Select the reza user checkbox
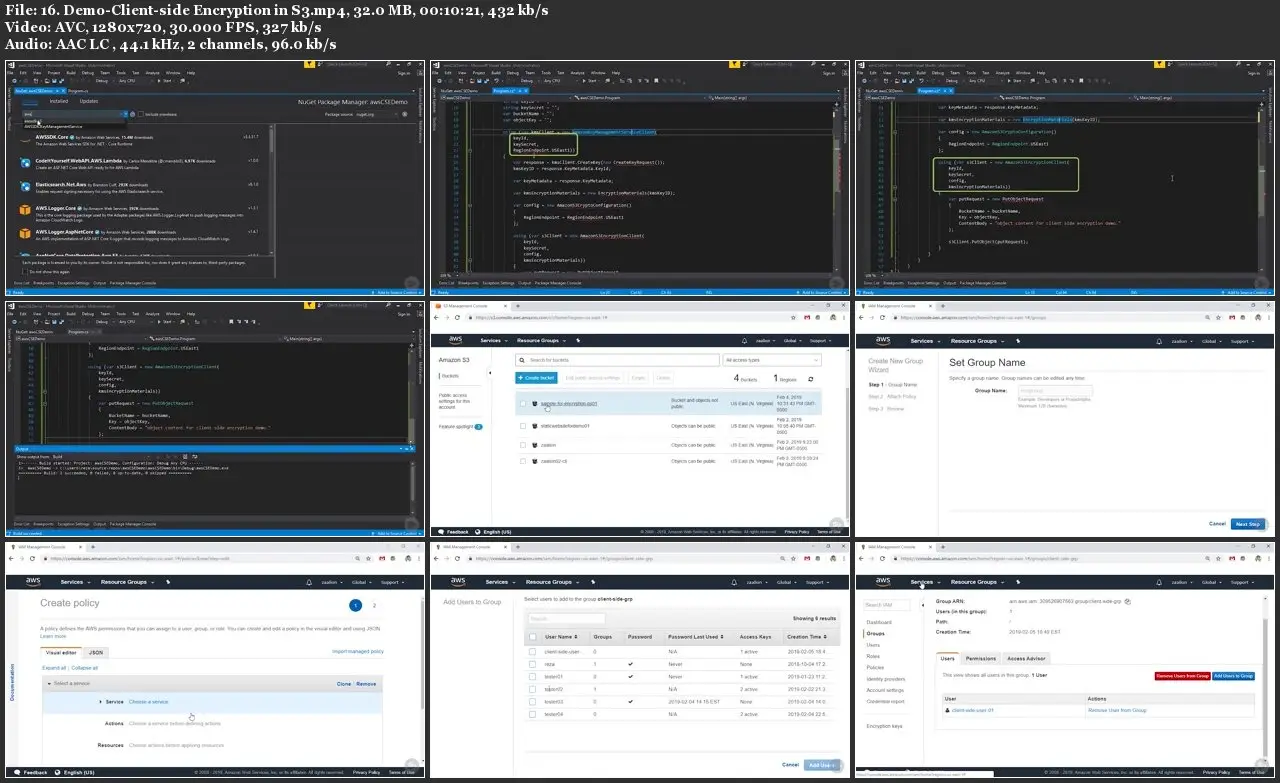This screenshot has width=1280, height=783. (x=533, y=664)
